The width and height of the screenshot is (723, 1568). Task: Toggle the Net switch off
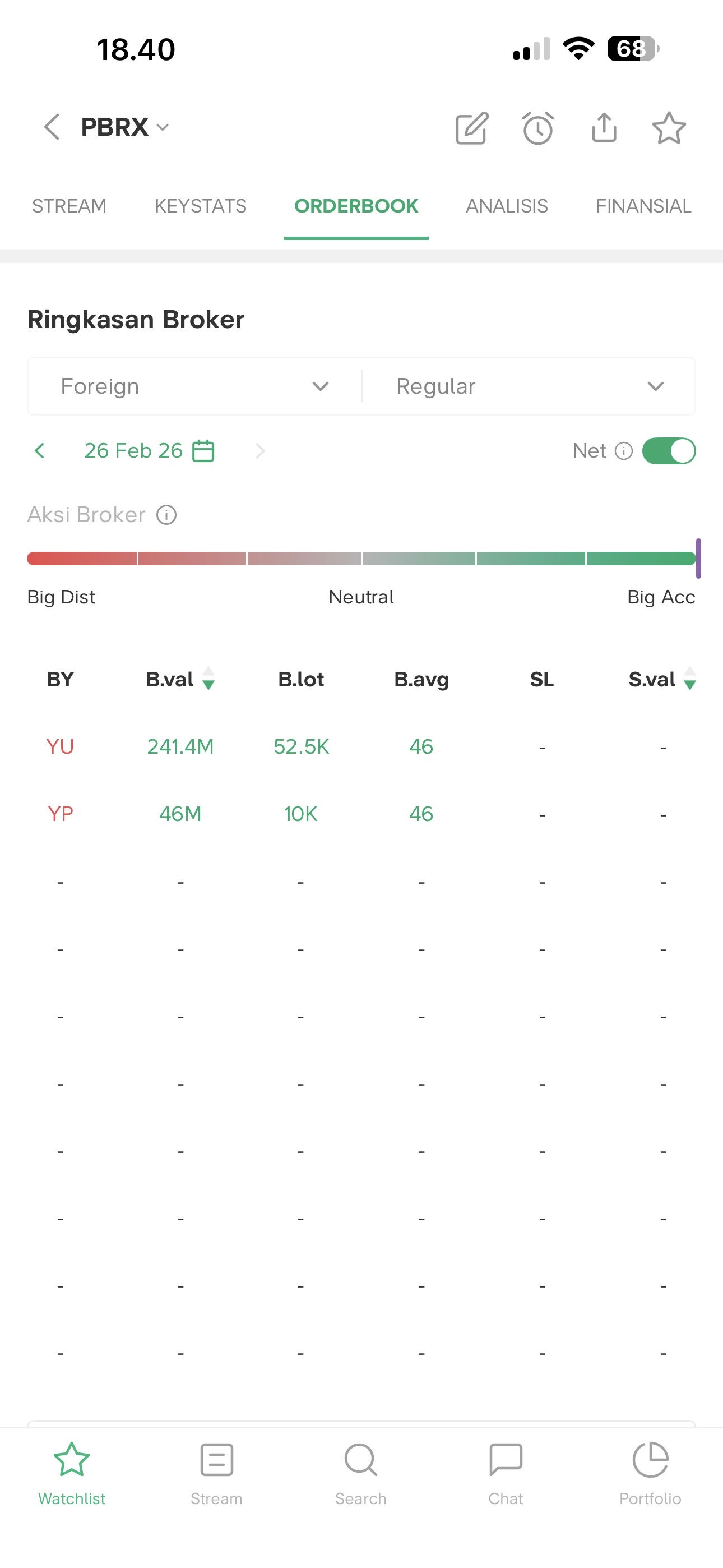point(669,451)
